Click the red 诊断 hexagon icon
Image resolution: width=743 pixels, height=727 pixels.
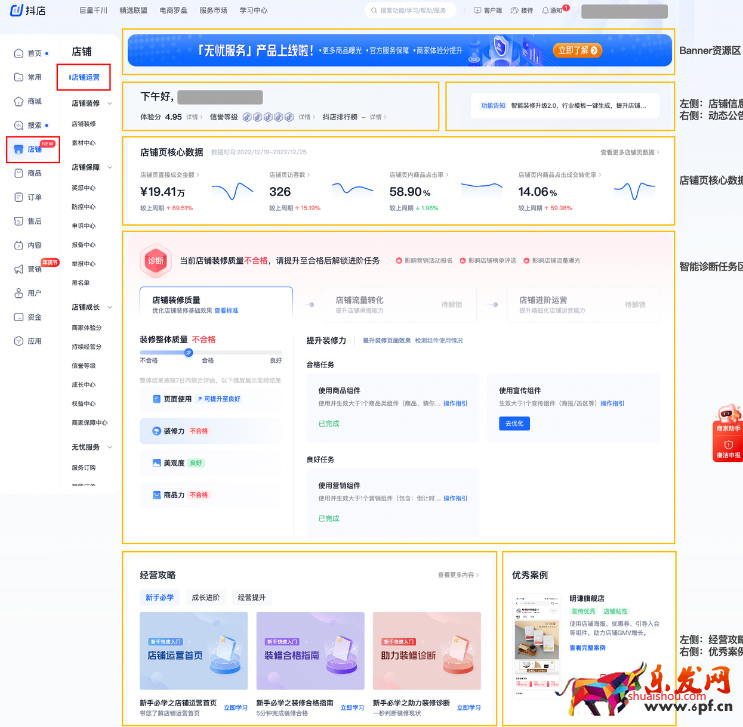coord(155,260)
